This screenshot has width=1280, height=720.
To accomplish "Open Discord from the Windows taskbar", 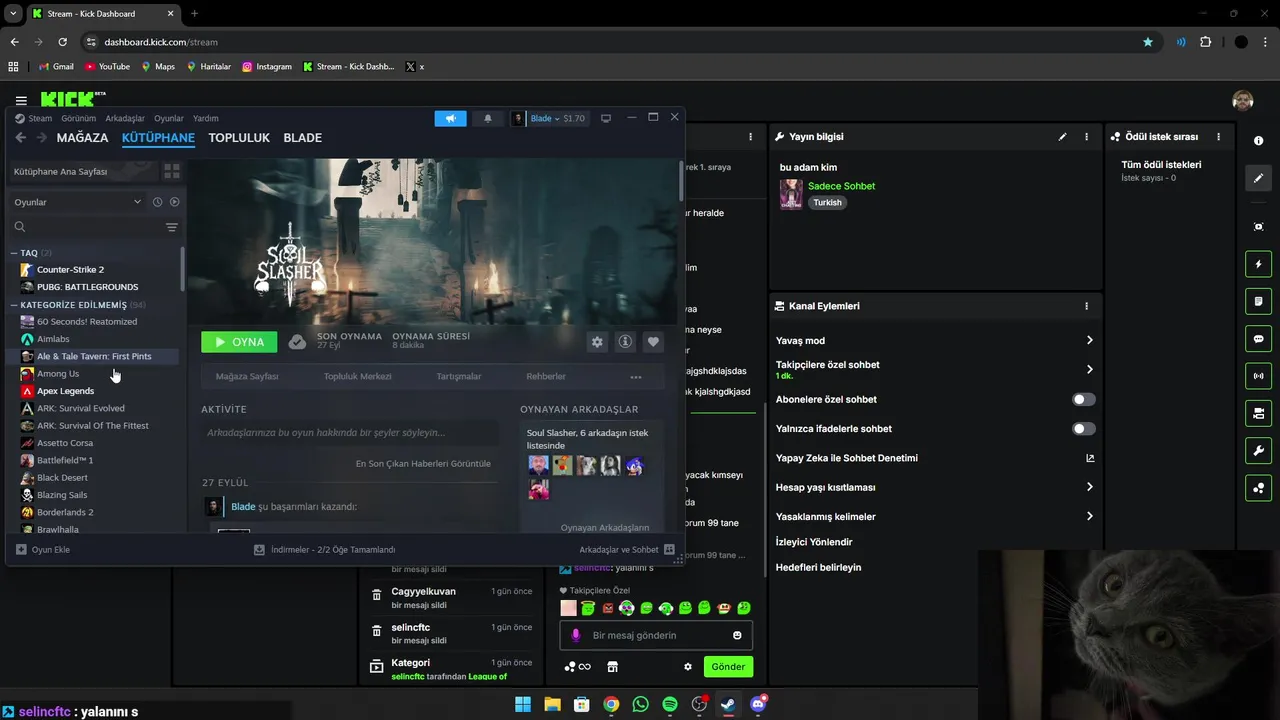I will click(x=758, y=704).
